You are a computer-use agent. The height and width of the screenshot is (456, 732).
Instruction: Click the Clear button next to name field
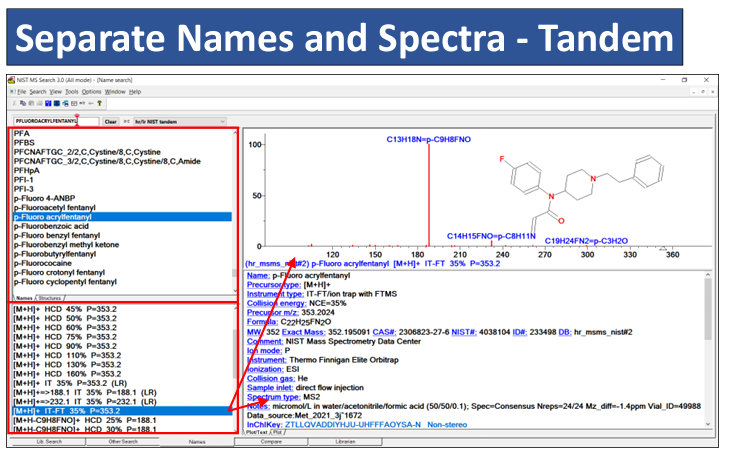click(x=111, y=121)
